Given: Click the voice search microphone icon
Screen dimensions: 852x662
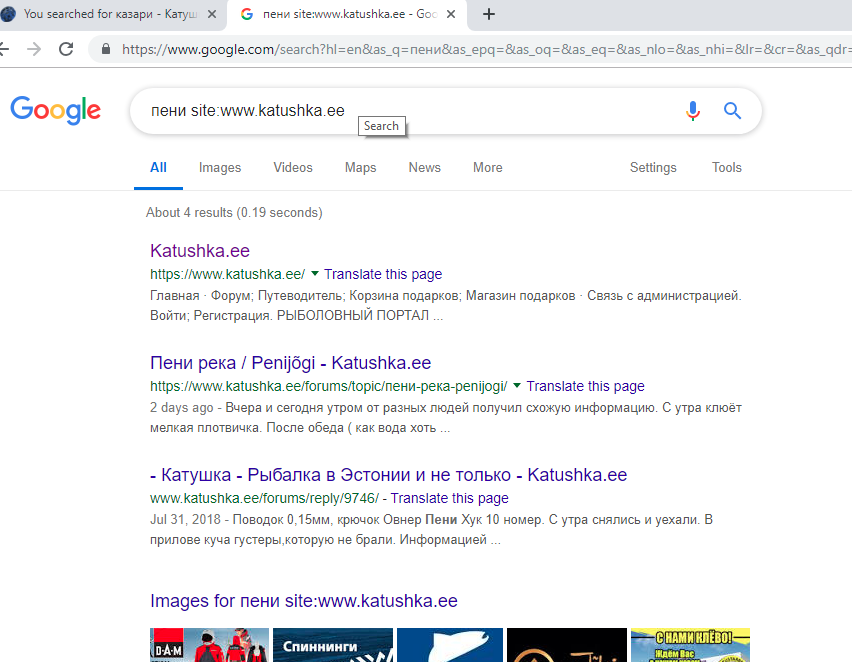Looking at the screenshot, I should click(693, 111).
